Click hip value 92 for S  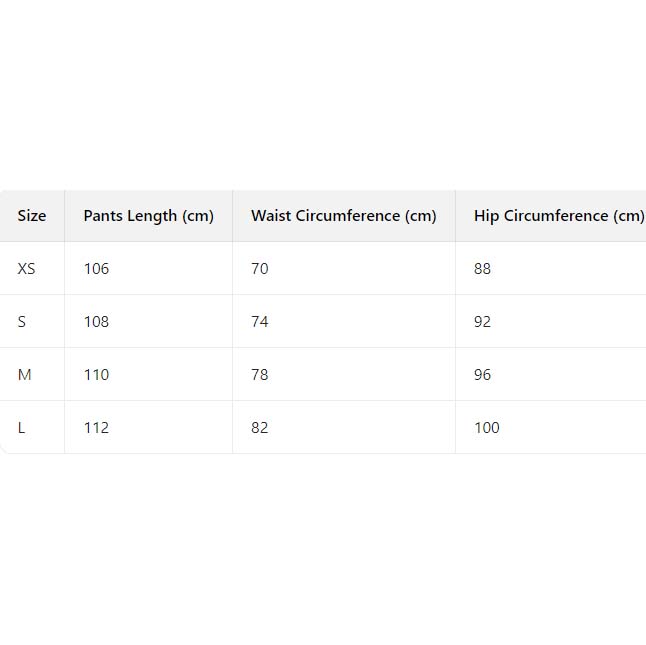[x=483, y=322]
